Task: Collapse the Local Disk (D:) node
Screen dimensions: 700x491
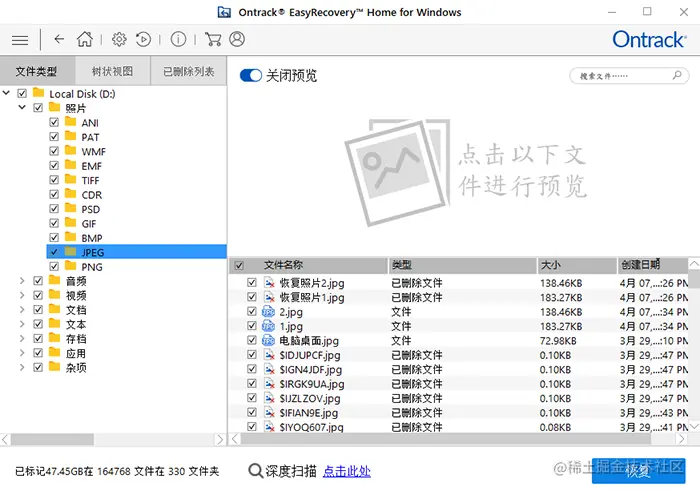Action: tap(6, 93)
